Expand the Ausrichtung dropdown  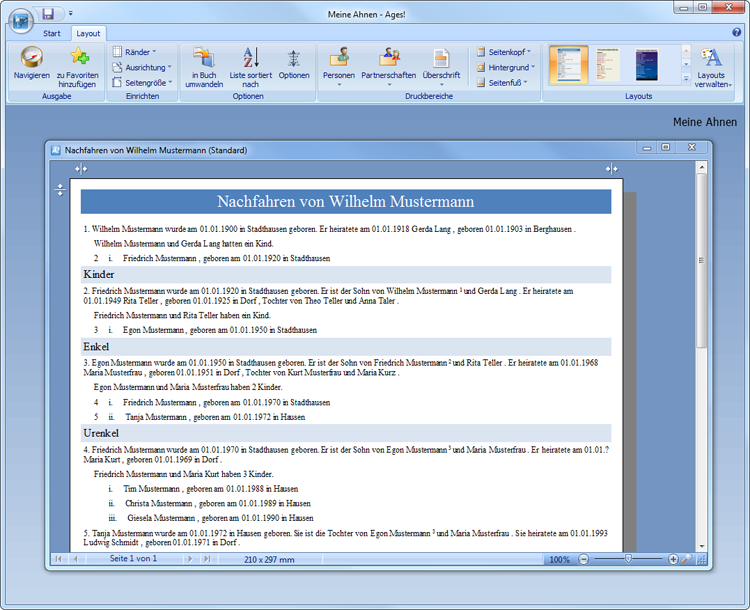pyautogui.click(x=141, y=67)
